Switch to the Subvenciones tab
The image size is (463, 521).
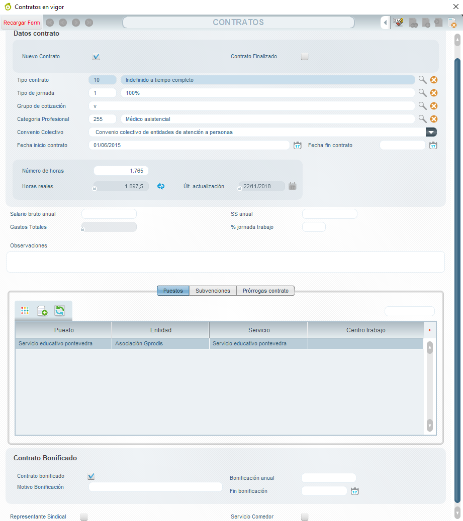(213, 291)
